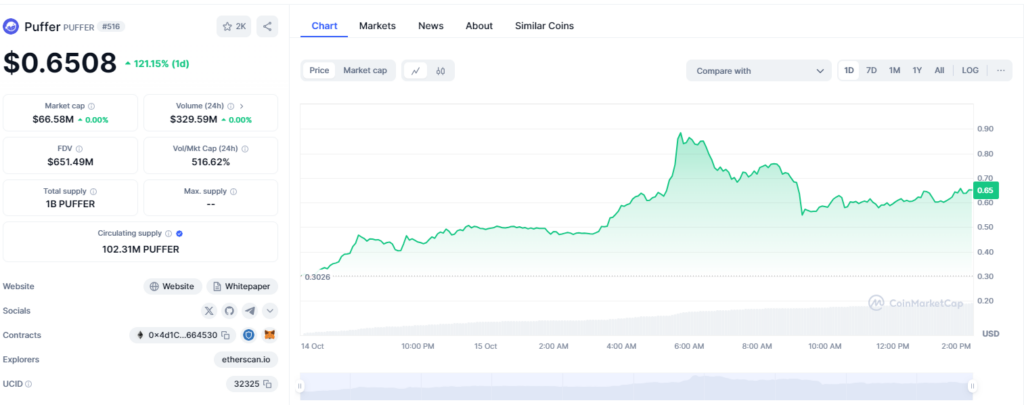Select the All time range

pos(939,71)
